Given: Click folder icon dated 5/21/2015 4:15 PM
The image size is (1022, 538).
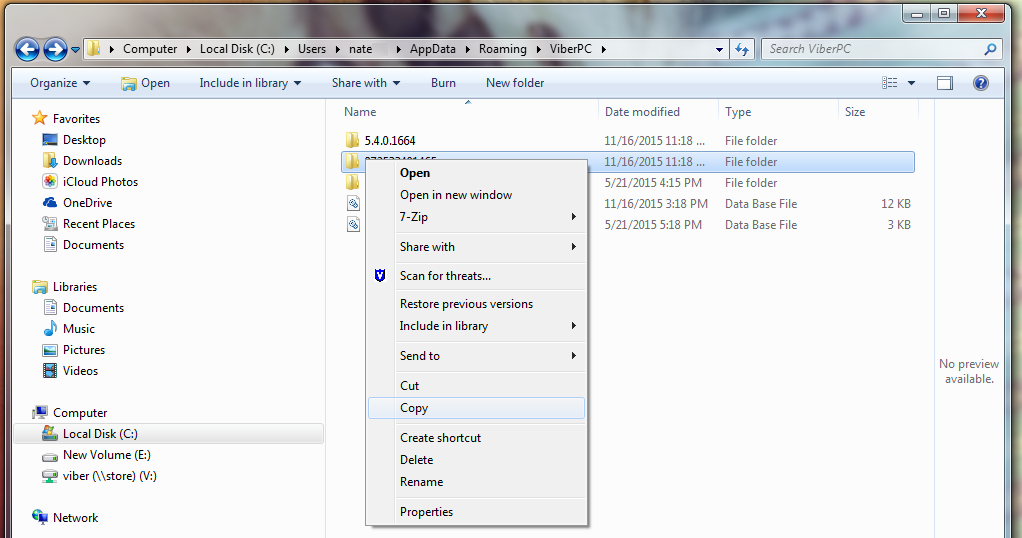Looking at the screenshot, I should [353, 182].
